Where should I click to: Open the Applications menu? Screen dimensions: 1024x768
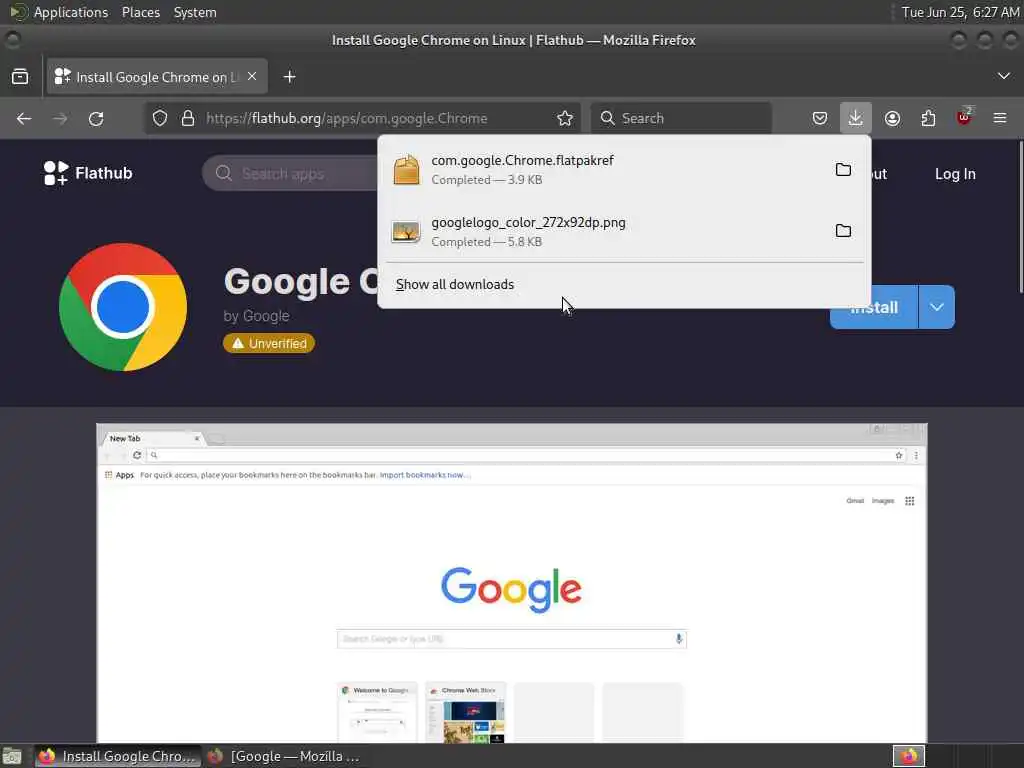pyautogui.click(x=71, y=12)
